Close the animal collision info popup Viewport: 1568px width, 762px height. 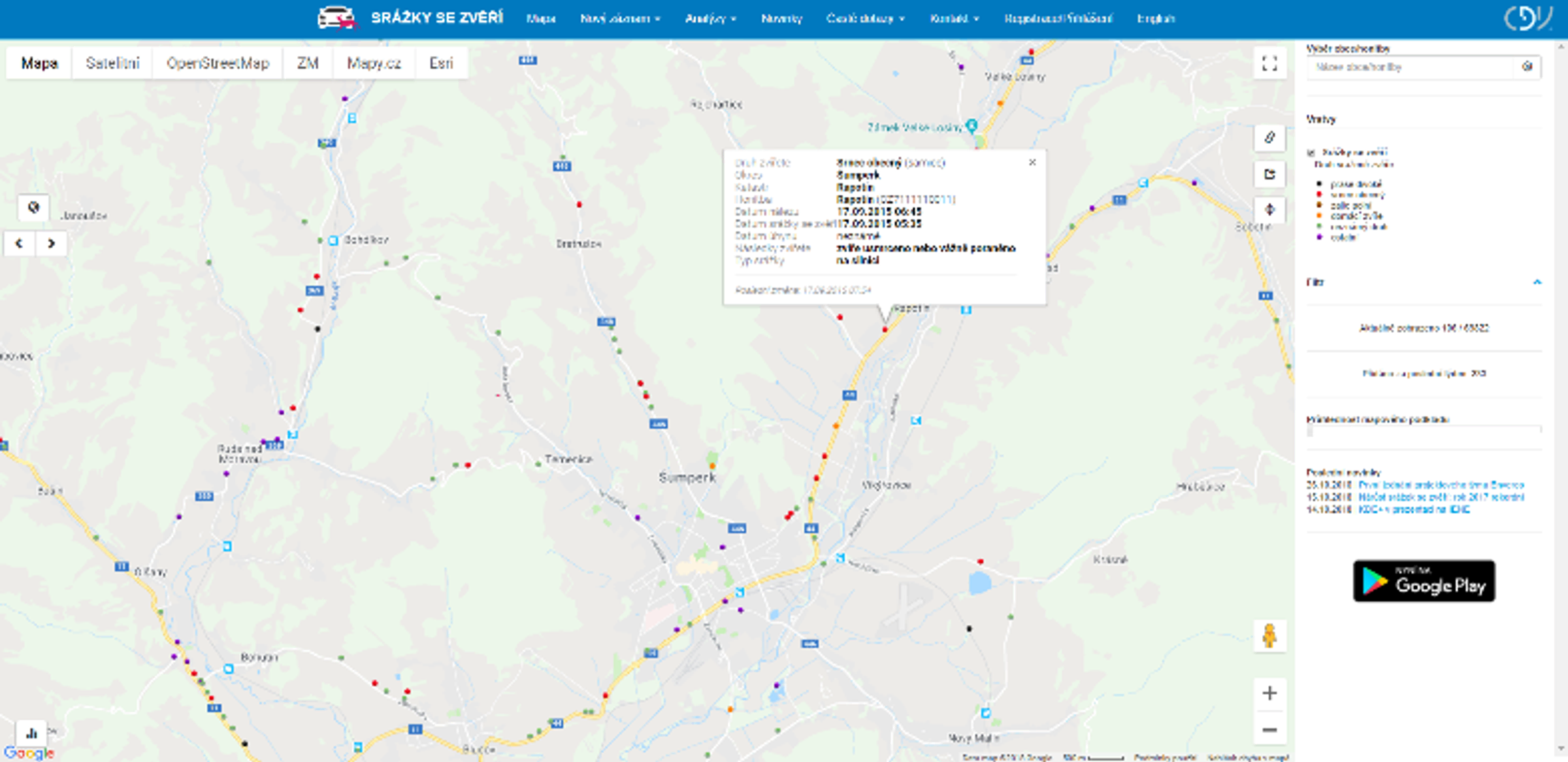[1032, 162]
